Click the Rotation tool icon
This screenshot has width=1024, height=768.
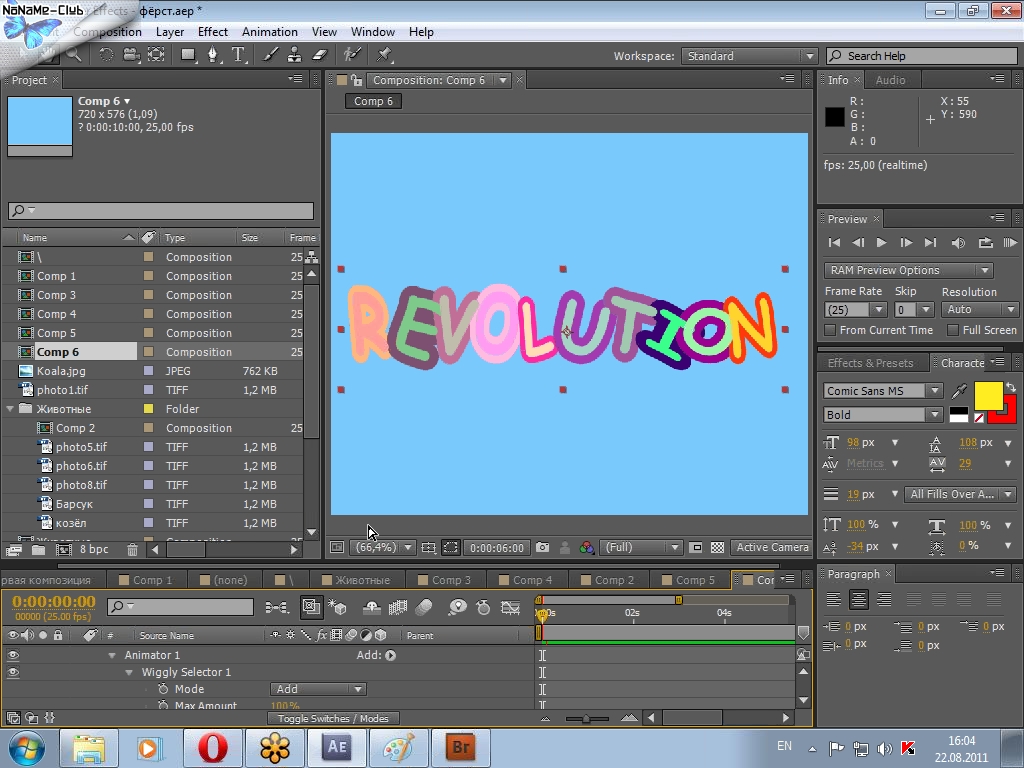(106, 55)
